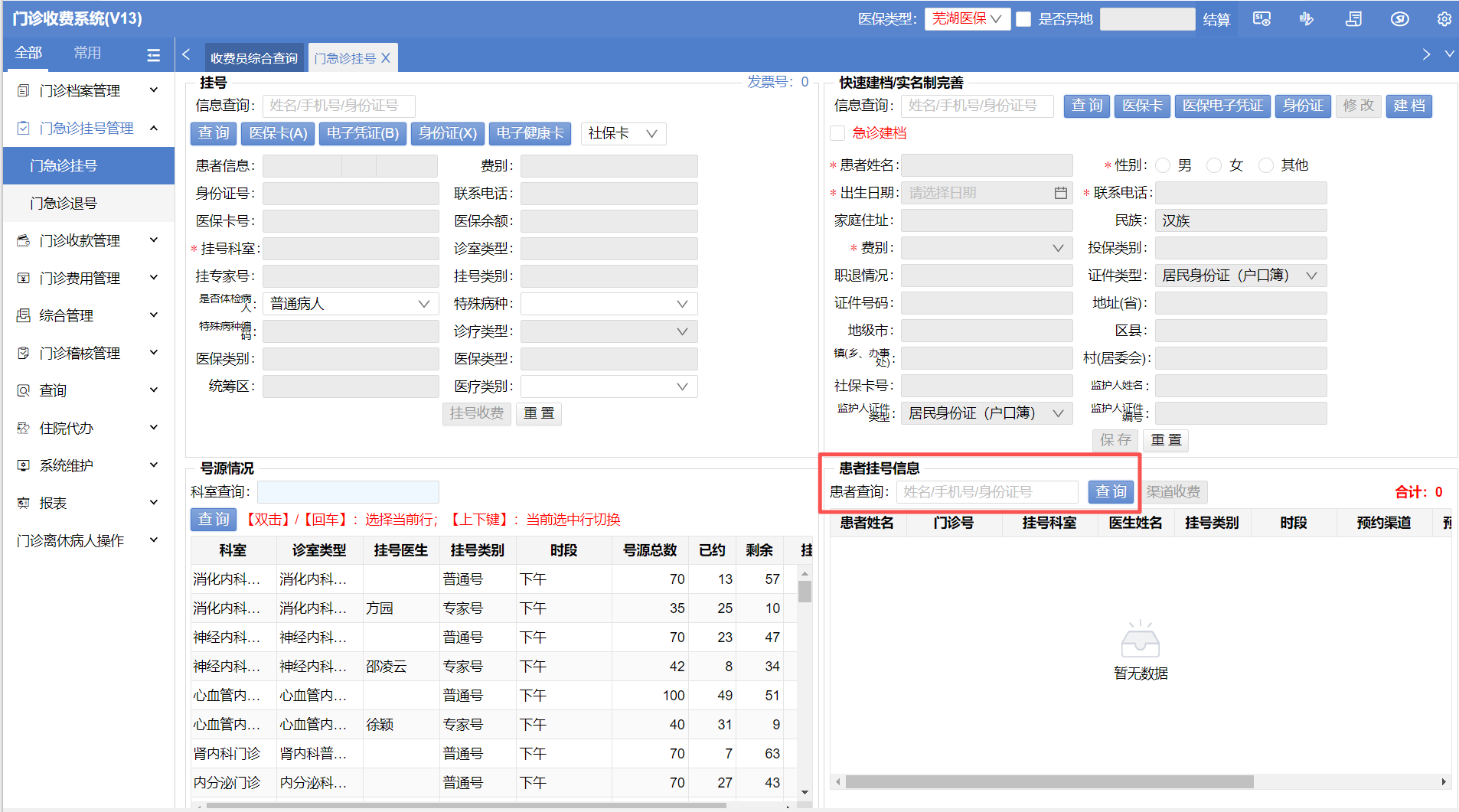Click the chart with pencil icon
The image size is (1459, 812).
click(x=1307, y=19)
